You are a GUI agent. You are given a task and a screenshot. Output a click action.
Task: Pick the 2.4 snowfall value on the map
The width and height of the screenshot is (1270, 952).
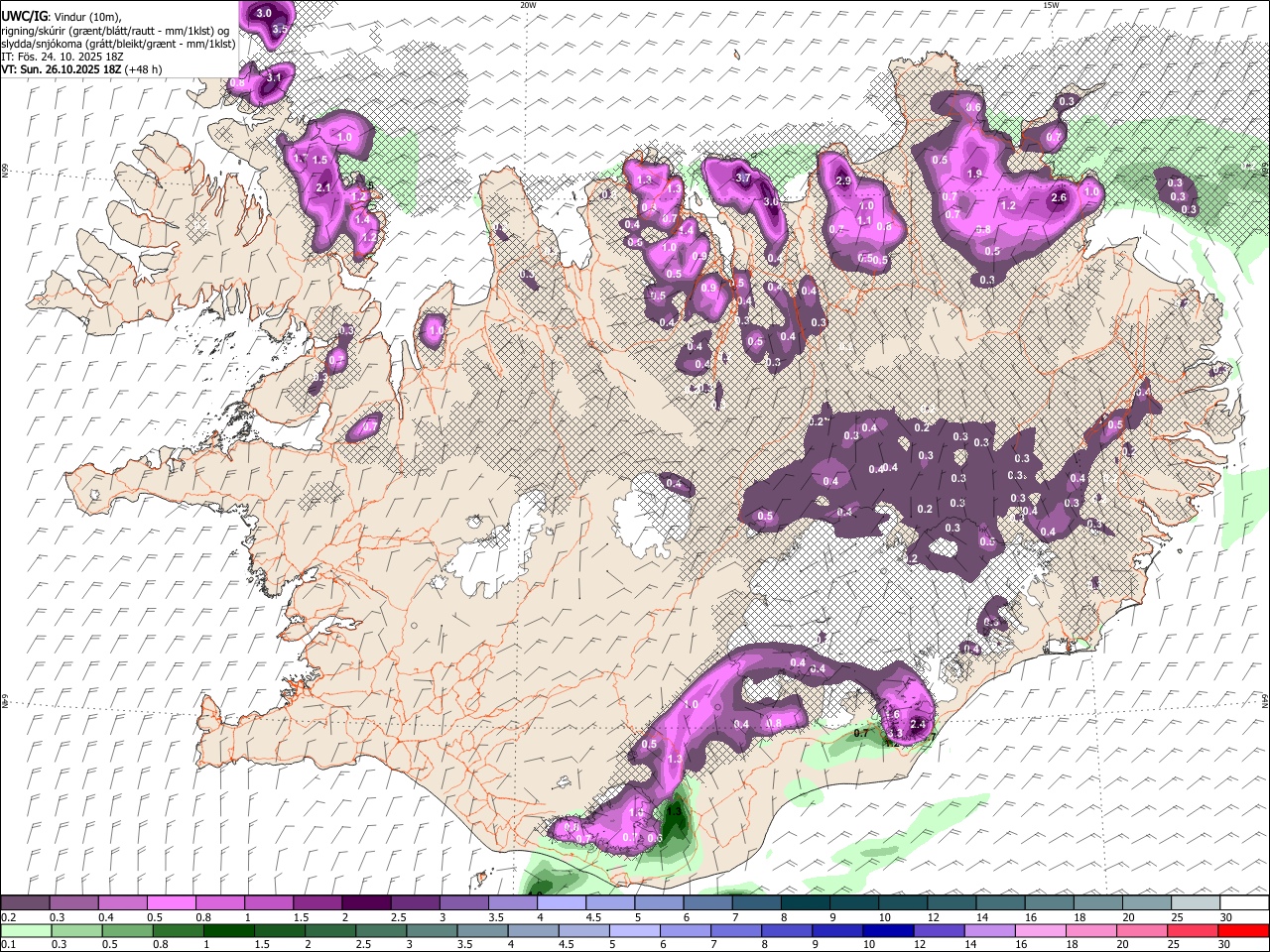[918, 725]
